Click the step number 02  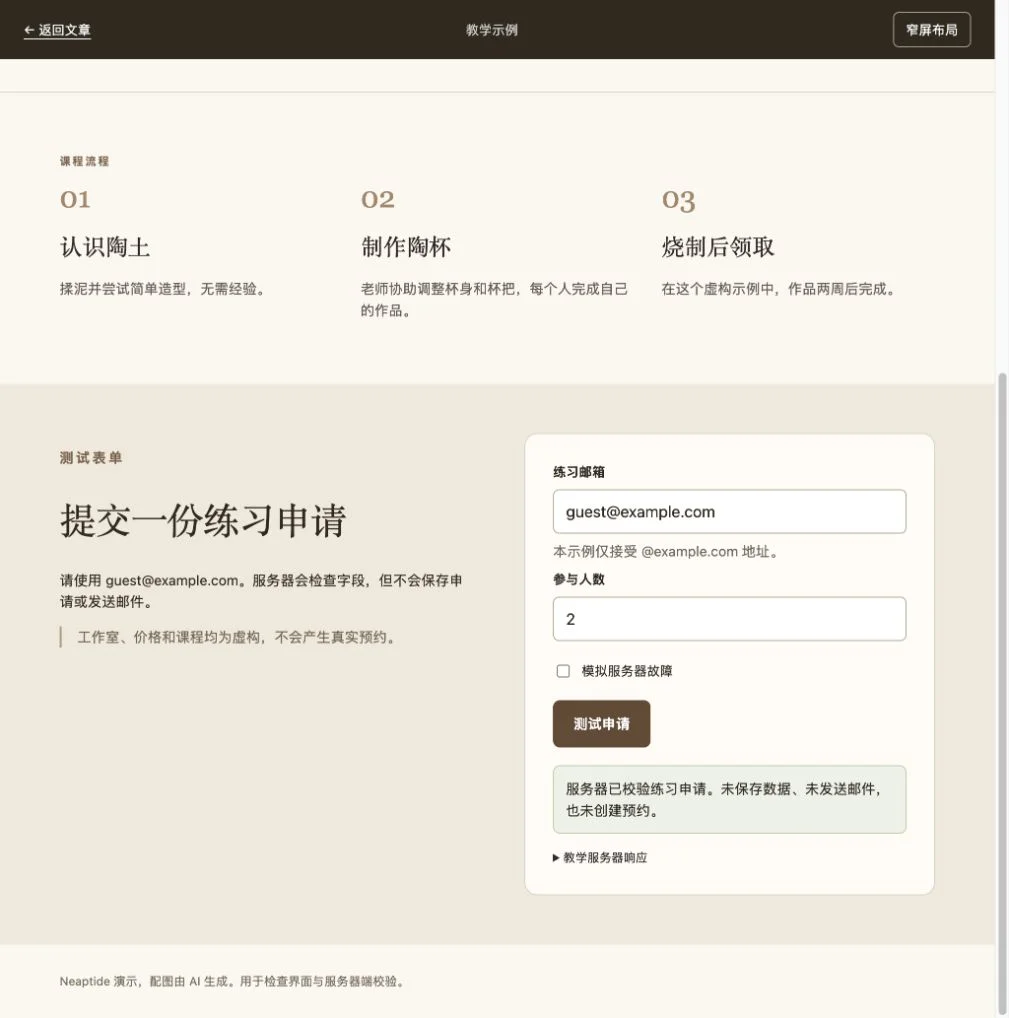(377, 199)
